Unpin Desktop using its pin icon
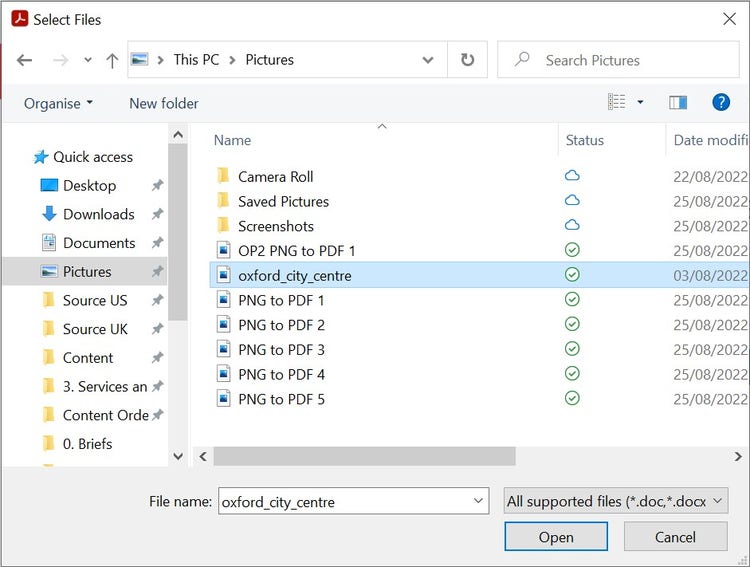The width and height of the screenshot is (750, 567). (x=157, y=186)
